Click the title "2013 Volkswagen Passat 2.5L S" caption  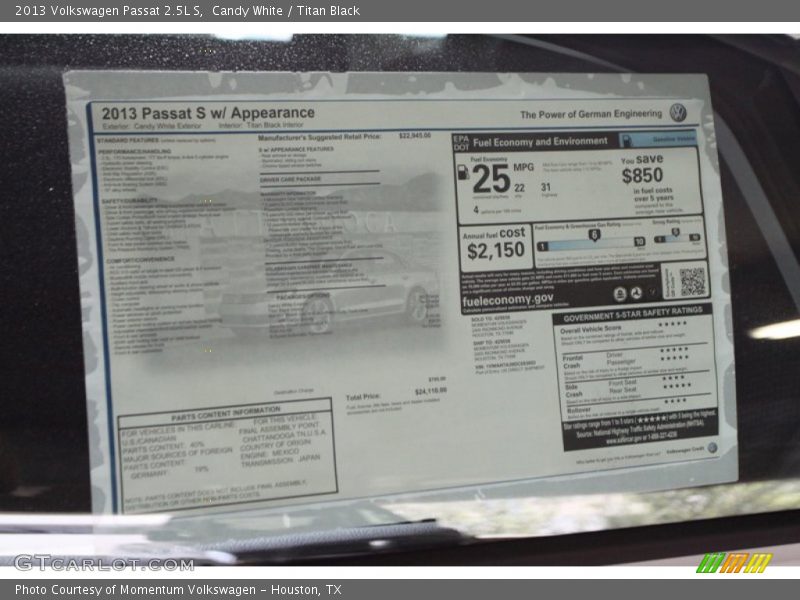pos(108,10)
